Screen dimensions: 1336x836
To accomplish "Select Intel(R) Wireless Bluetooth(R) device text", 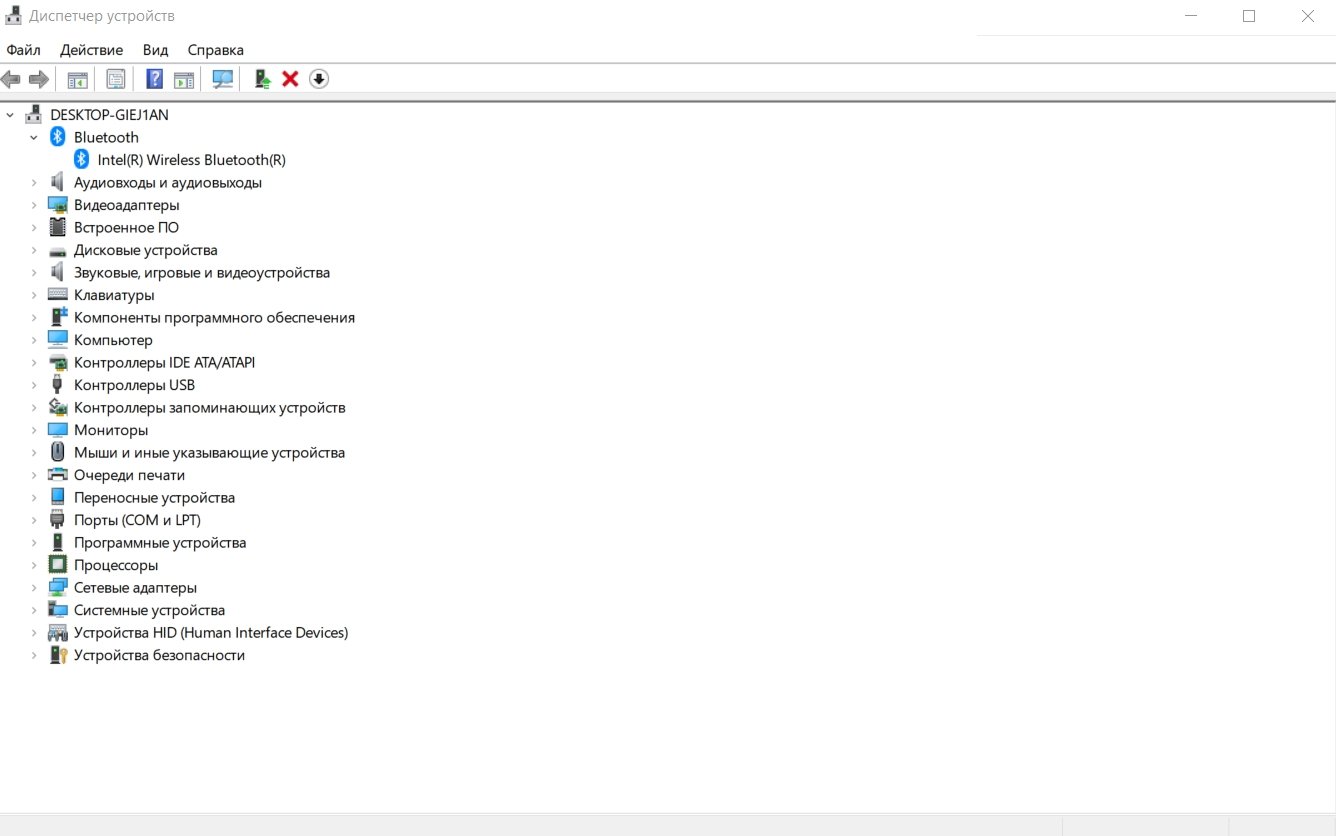I will 192,160.
